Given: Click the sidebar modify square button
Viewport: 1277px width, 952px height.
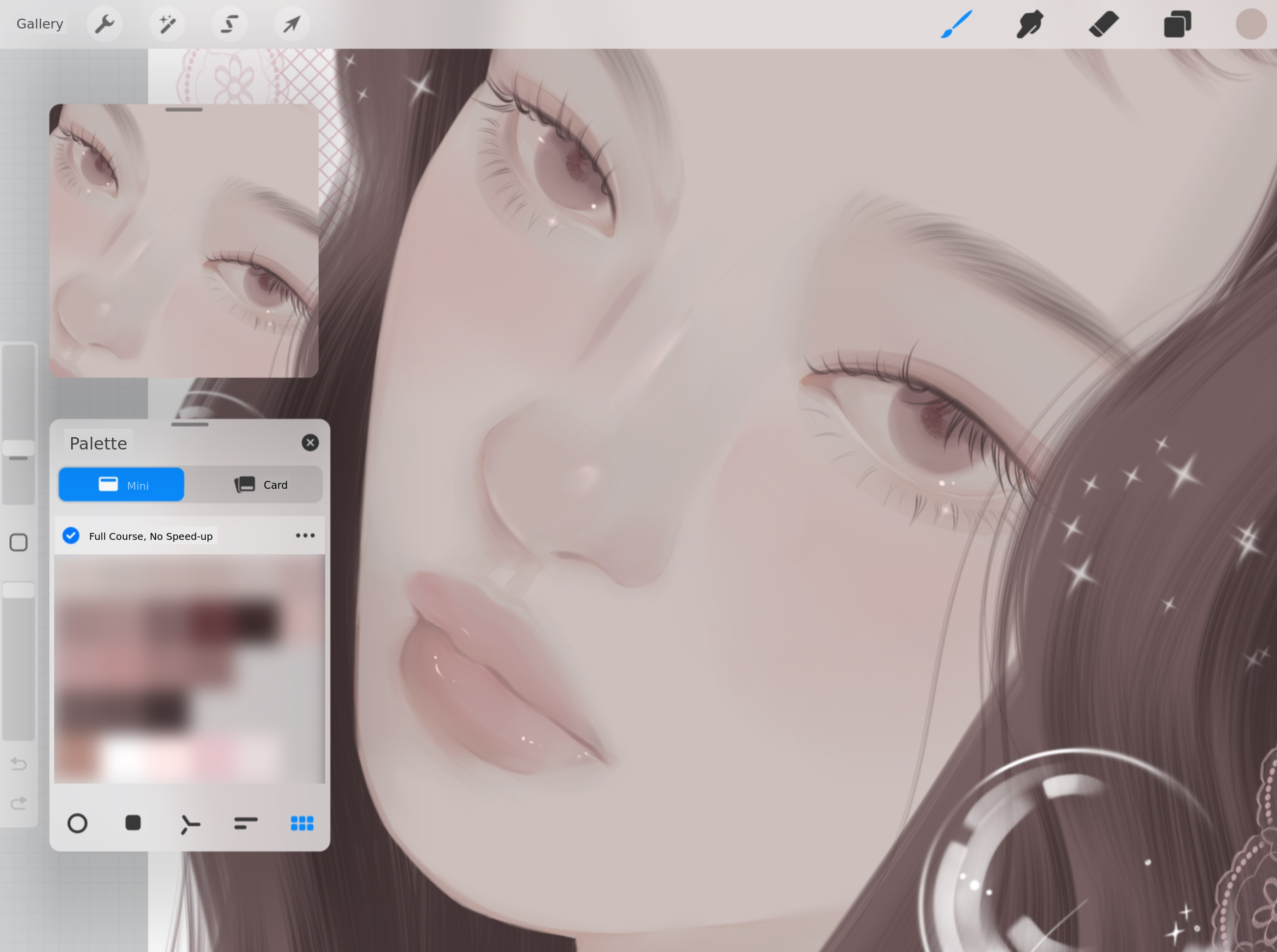Looking at the screenshot, I should 19,542.
